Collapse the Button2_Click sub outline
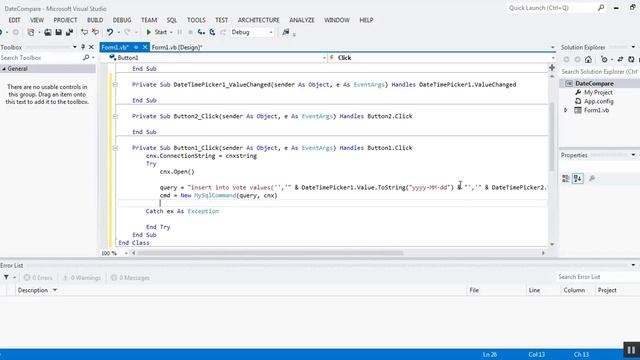This screenshot has height=360, width=640. tap(115, 116)
